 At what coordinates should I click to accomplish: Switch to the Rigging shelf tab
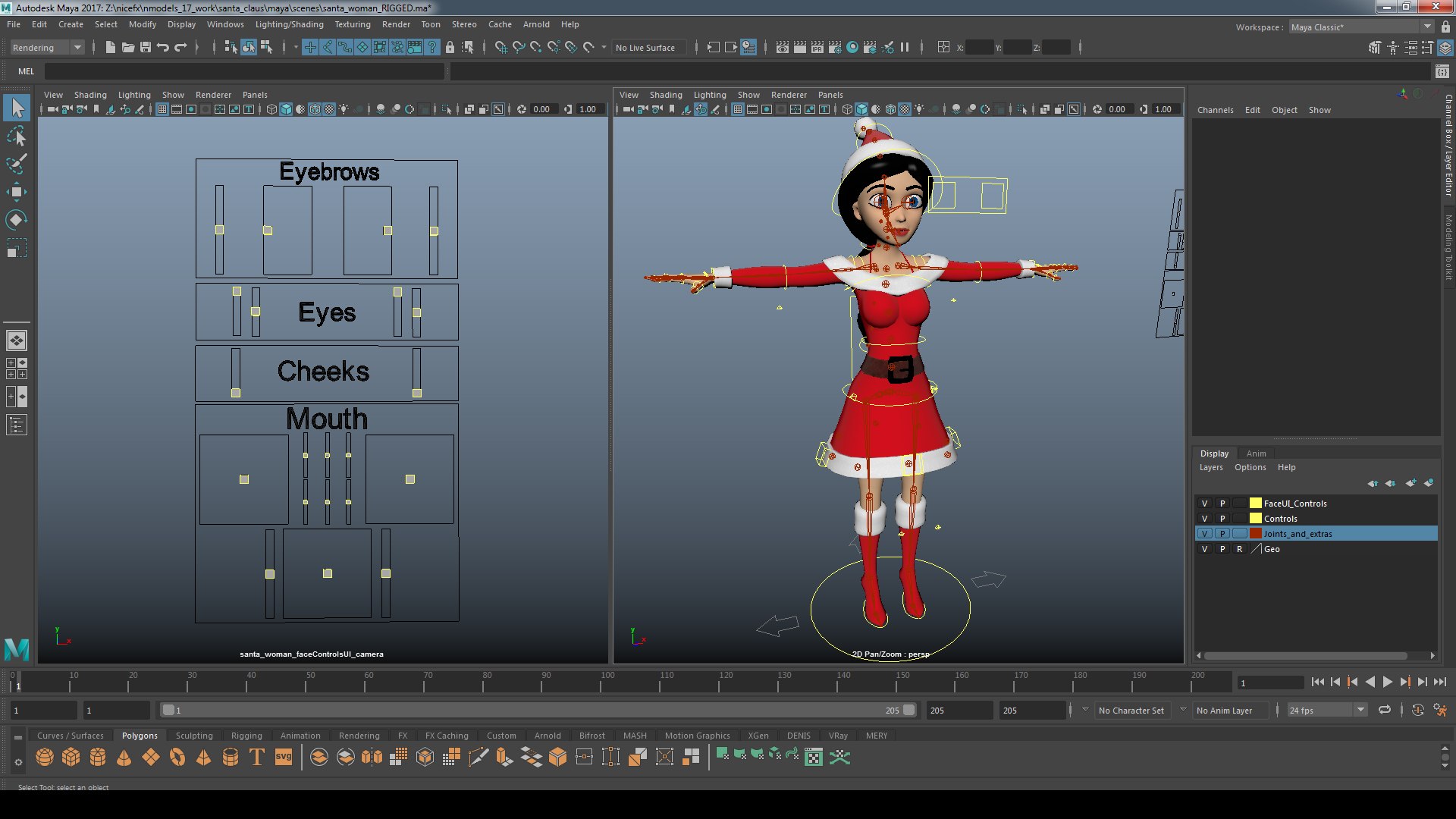click(x=246, y=736)
